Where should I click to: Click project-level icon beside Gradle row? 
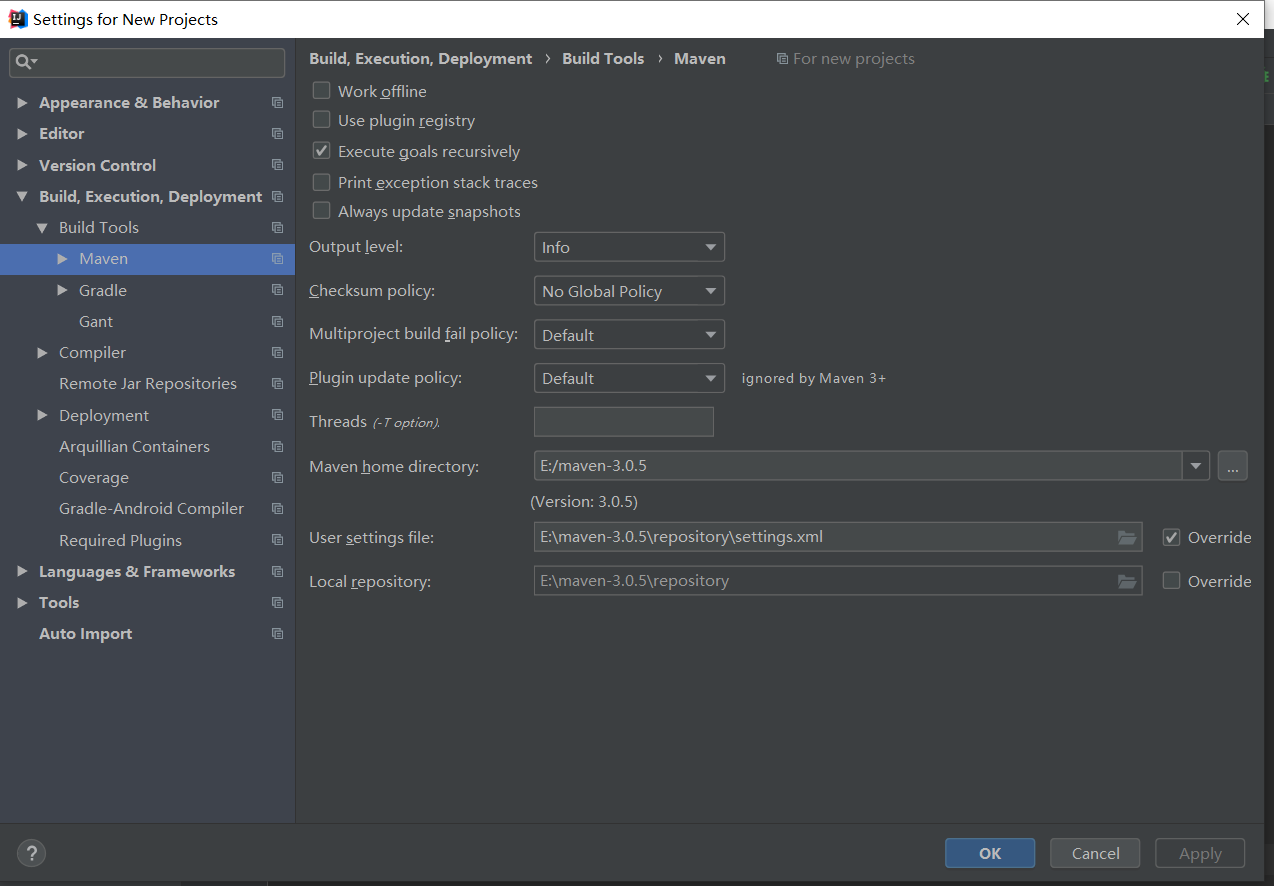click(278, 290)
